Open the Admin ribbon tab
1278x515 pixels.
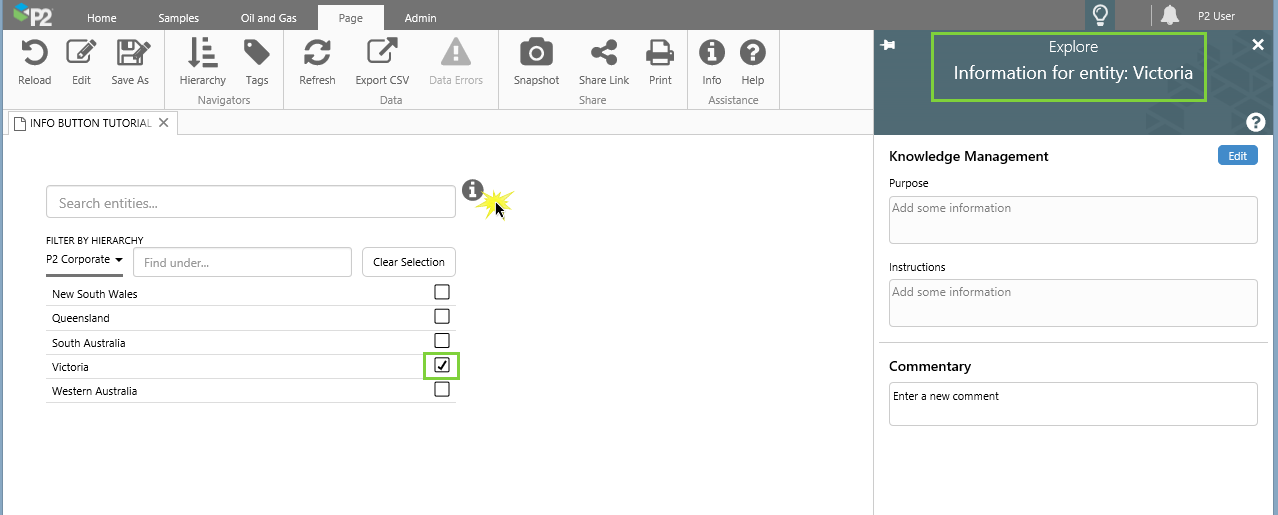click(420, 18)
